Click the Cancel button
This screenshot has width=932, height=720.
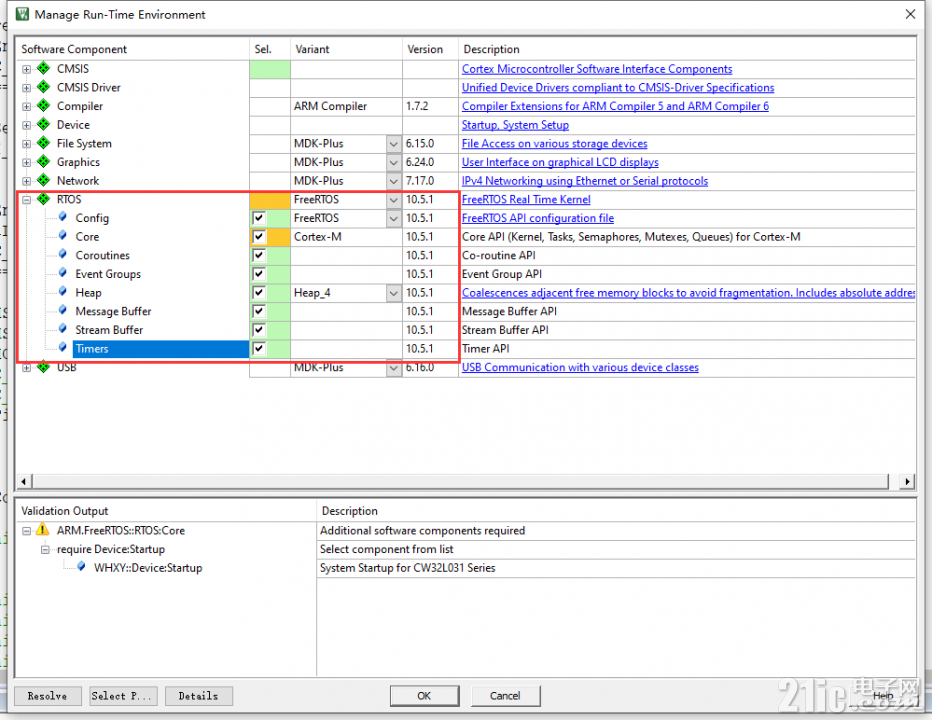click(505, 696)
